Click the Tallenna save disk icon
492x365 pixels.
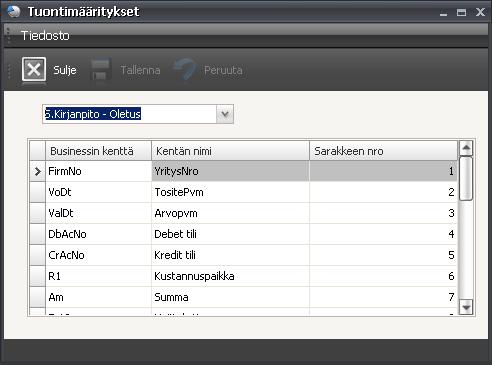click(x=101, y=70)
